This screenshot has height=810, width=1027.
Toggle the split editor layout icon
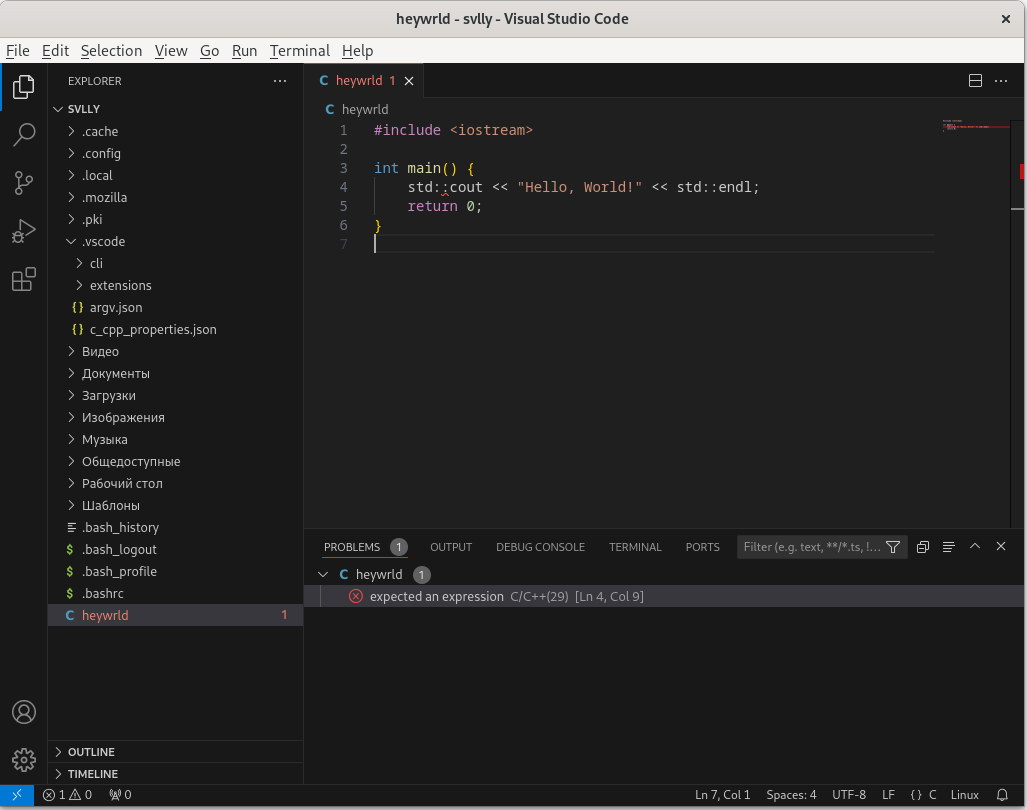tap(974, 80)
